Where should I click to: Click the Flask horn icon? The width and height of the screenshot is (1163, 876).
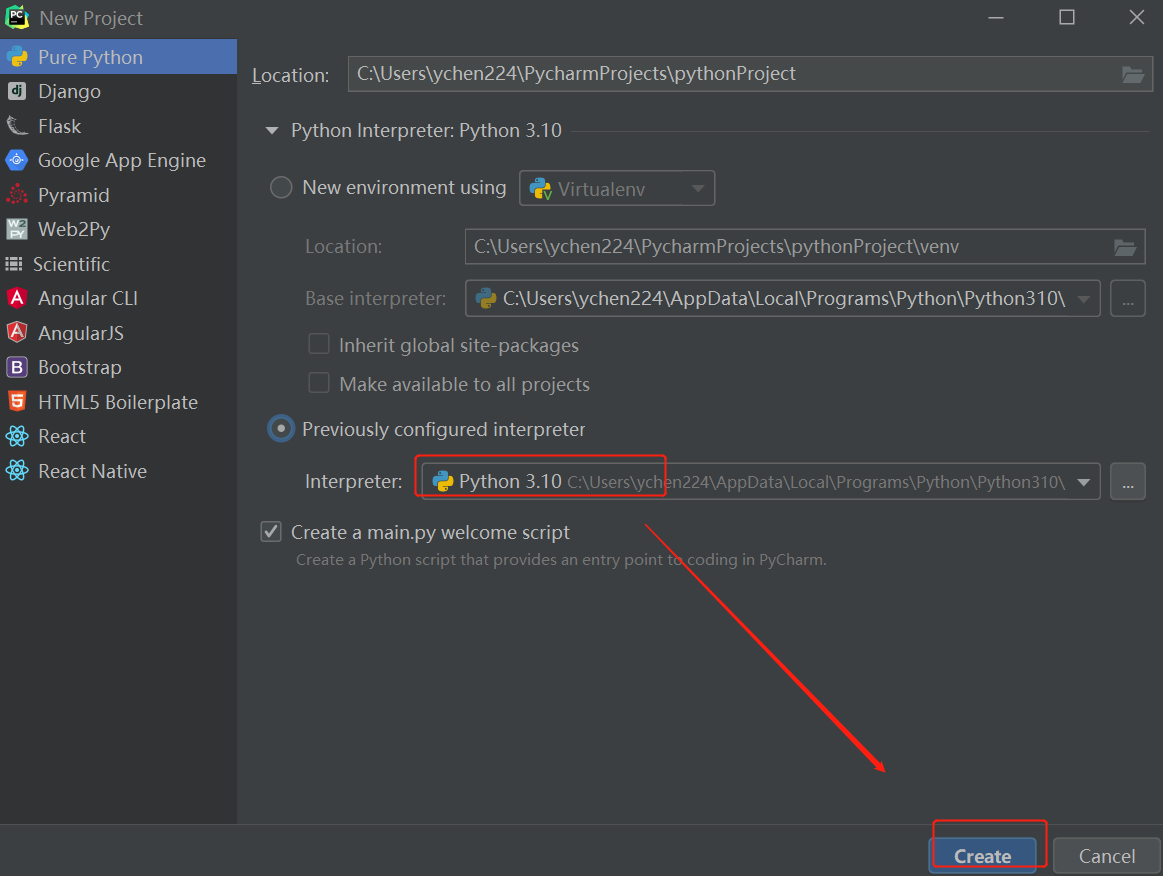click(17, 125)
